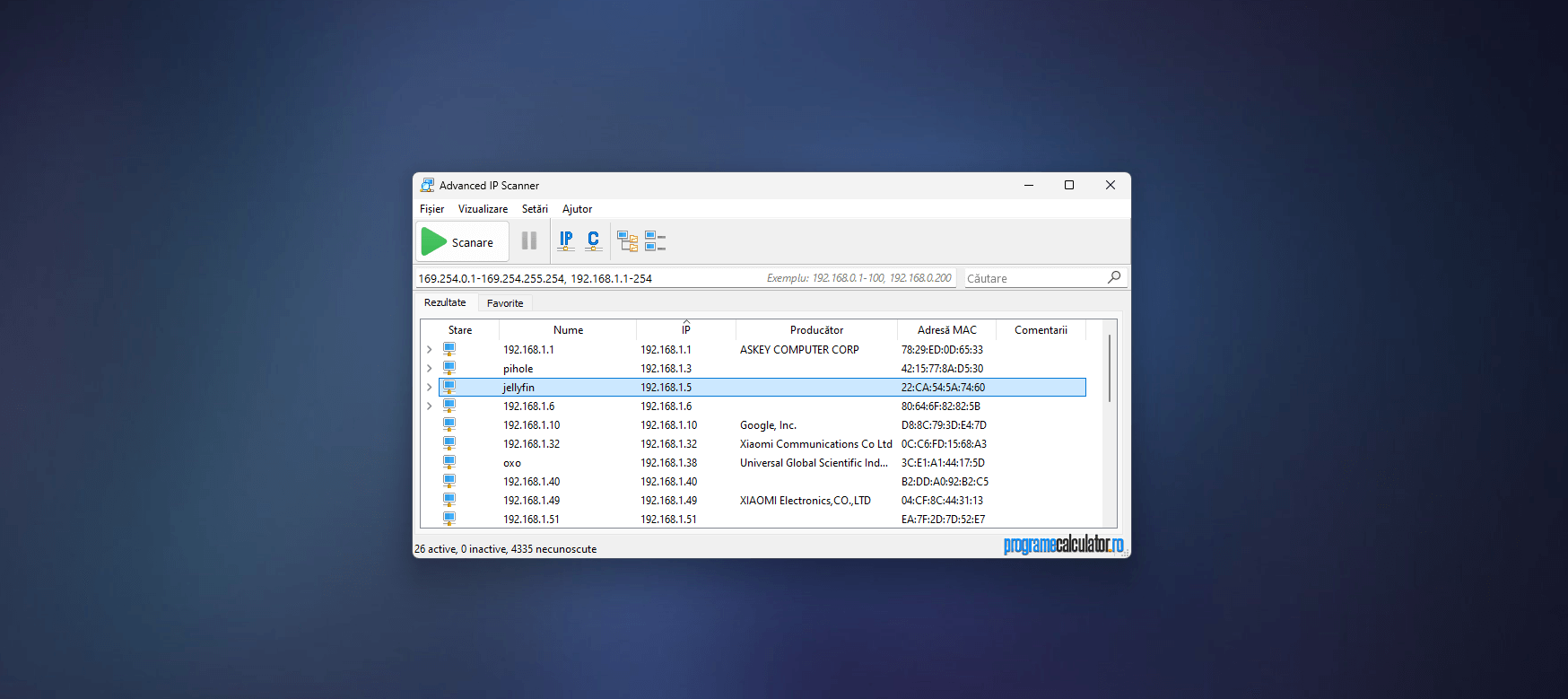
Task: Expand the pihole device row
Action: click(x=429, y=369)
